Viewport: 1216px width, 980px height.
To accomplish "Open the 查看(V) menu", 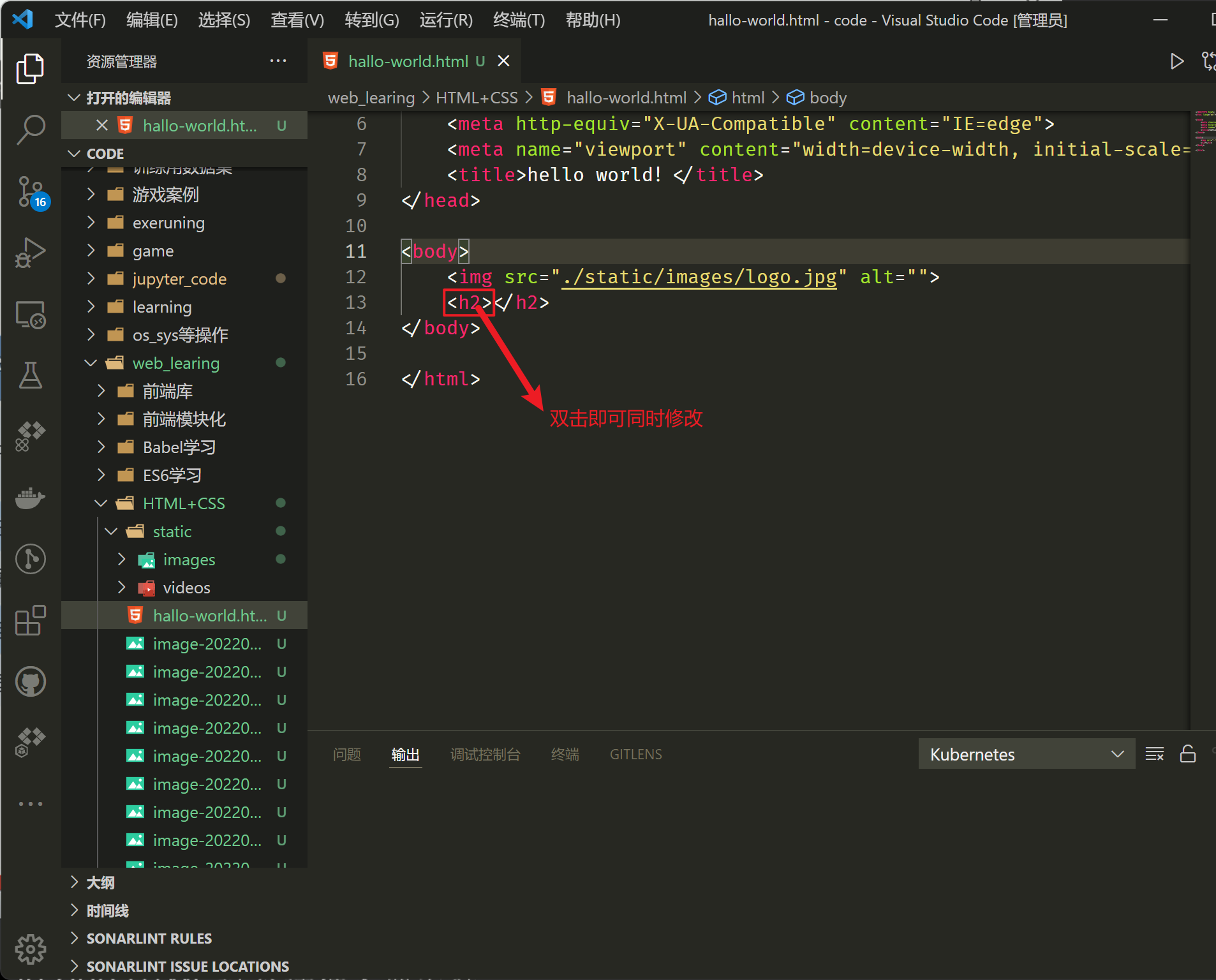I will 297,20.
